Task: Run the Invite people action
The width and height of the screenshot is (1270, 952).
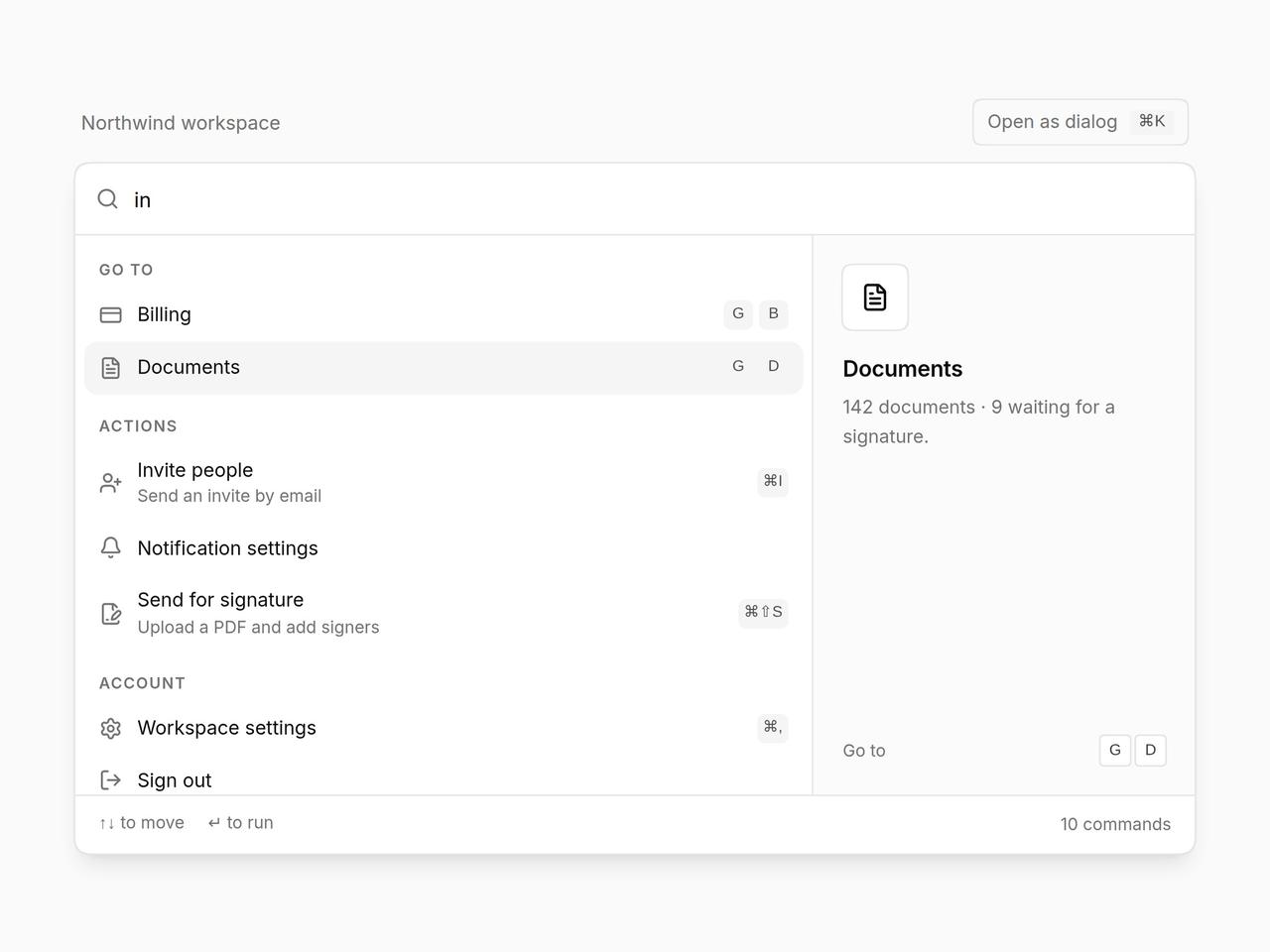Action: point(444,482)
